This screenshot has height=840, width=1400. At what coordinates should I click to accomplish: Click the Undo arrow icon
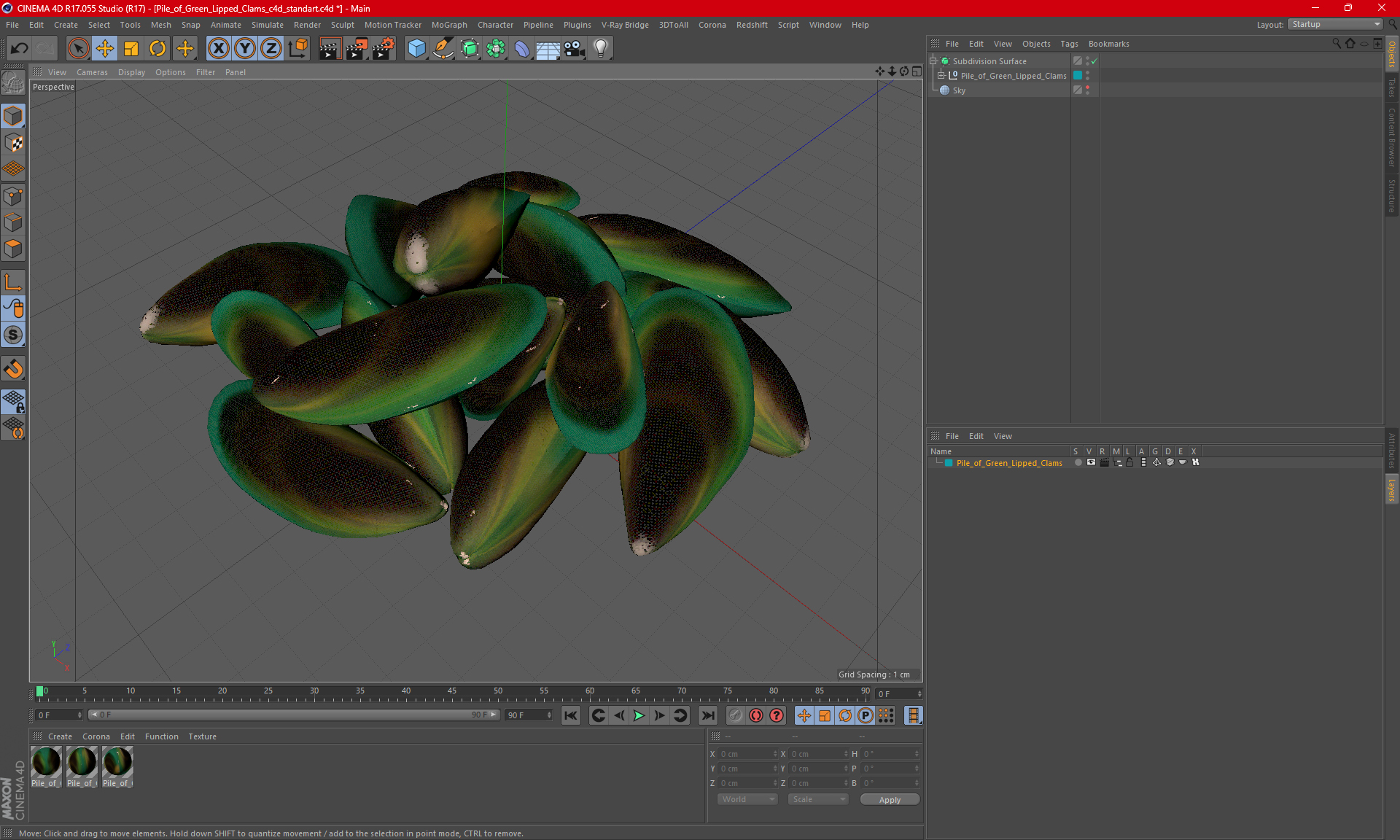20,49
